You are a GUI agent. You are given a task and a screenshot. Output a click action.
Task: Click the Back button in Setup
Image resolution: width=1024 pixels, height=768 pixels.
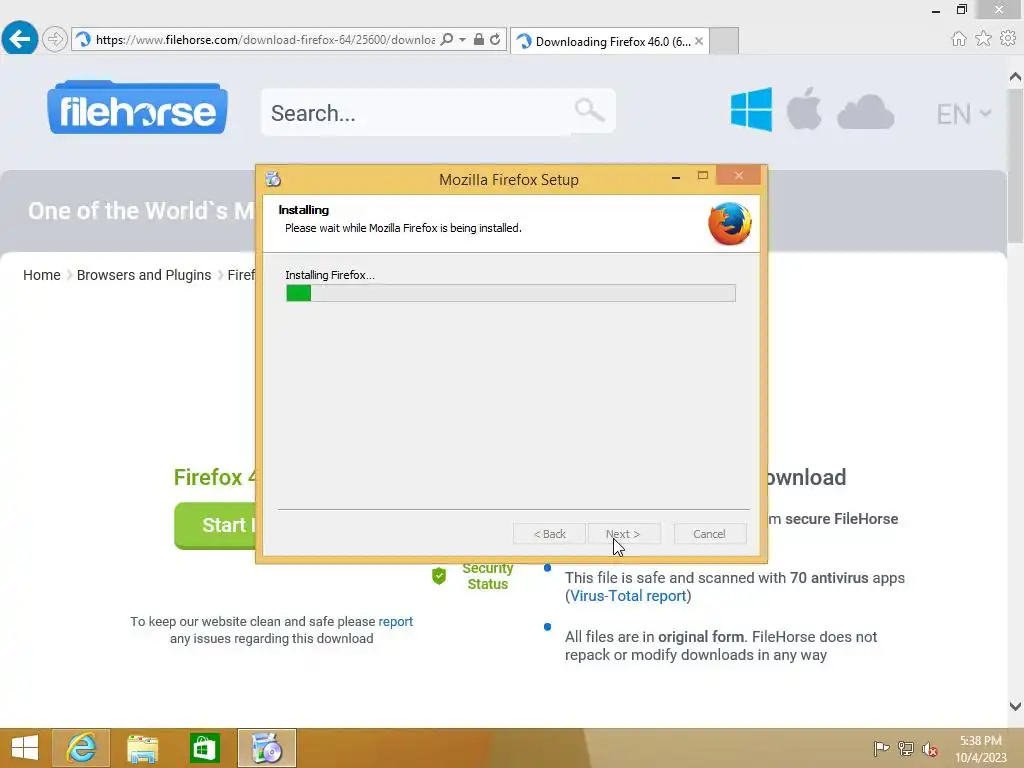(549, 534)
